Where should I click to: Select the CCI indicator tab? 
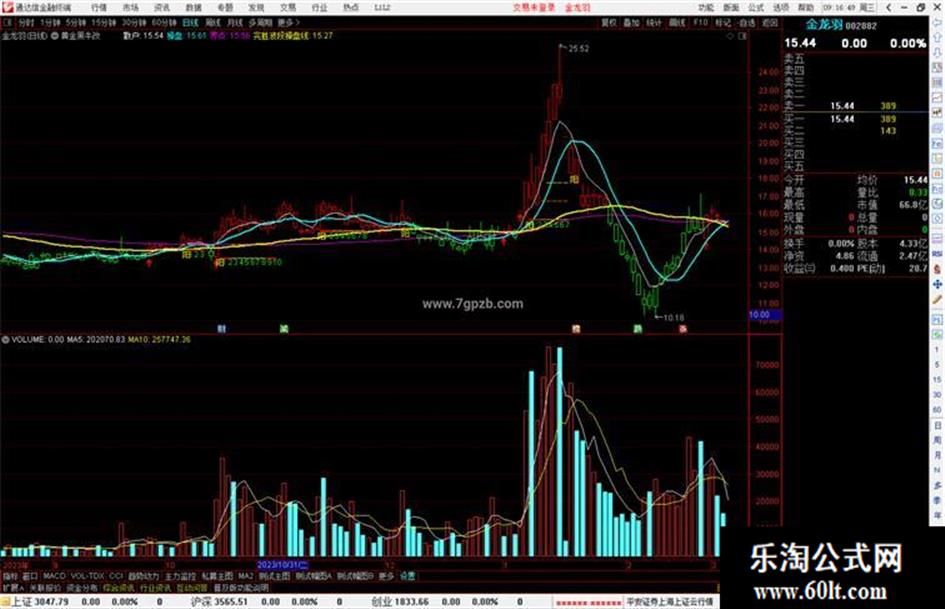tap(116, 576)
